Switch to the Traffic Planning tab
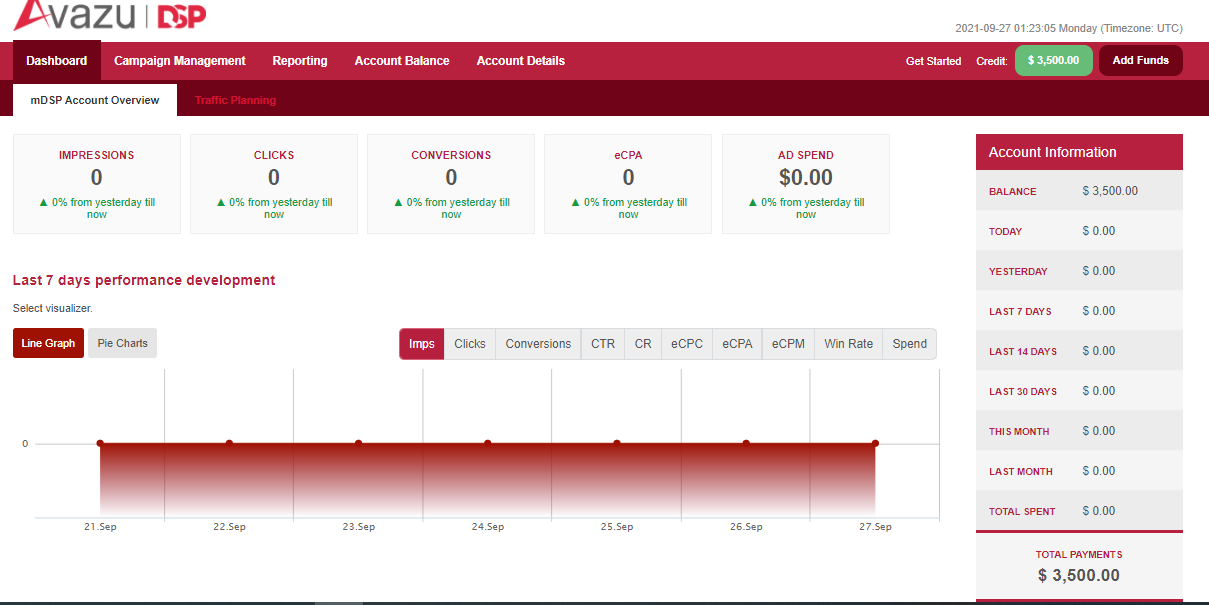Screen dimensions: 1209x605 (235, 100)
